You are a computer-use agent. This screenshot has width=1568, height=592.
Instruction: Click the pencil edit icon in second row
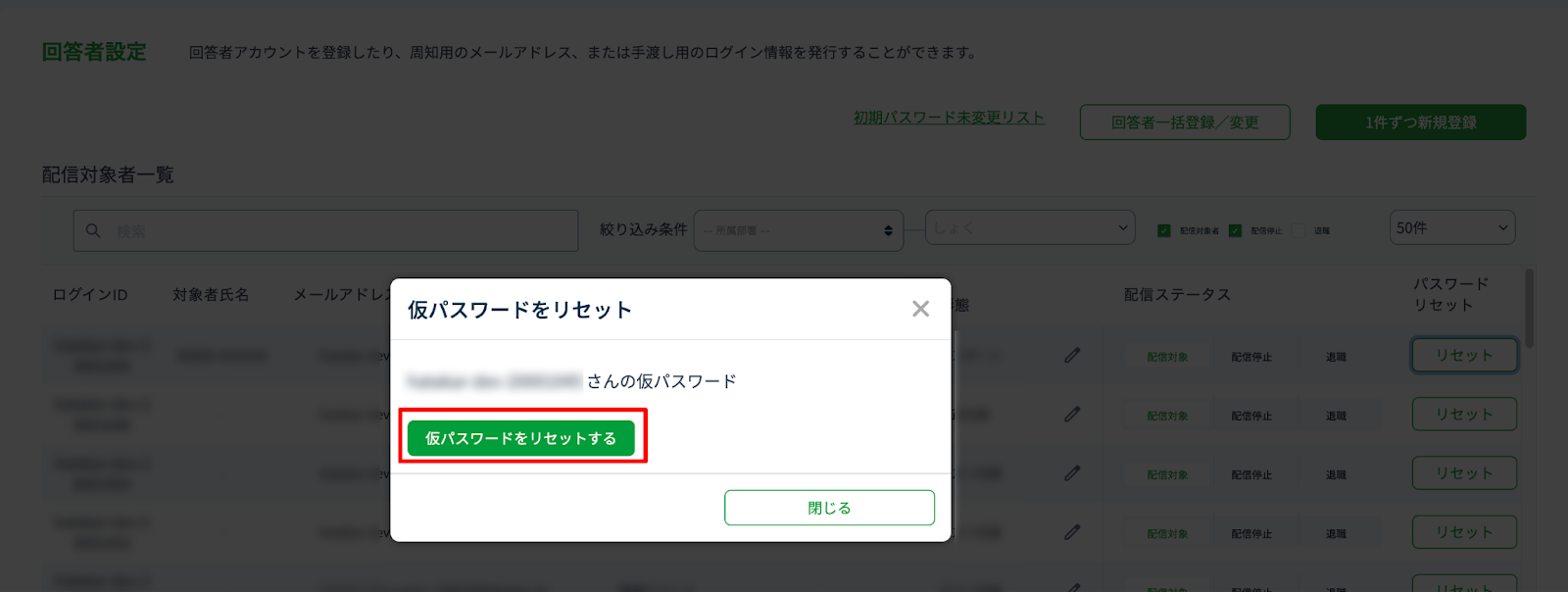pos(1072,414)
